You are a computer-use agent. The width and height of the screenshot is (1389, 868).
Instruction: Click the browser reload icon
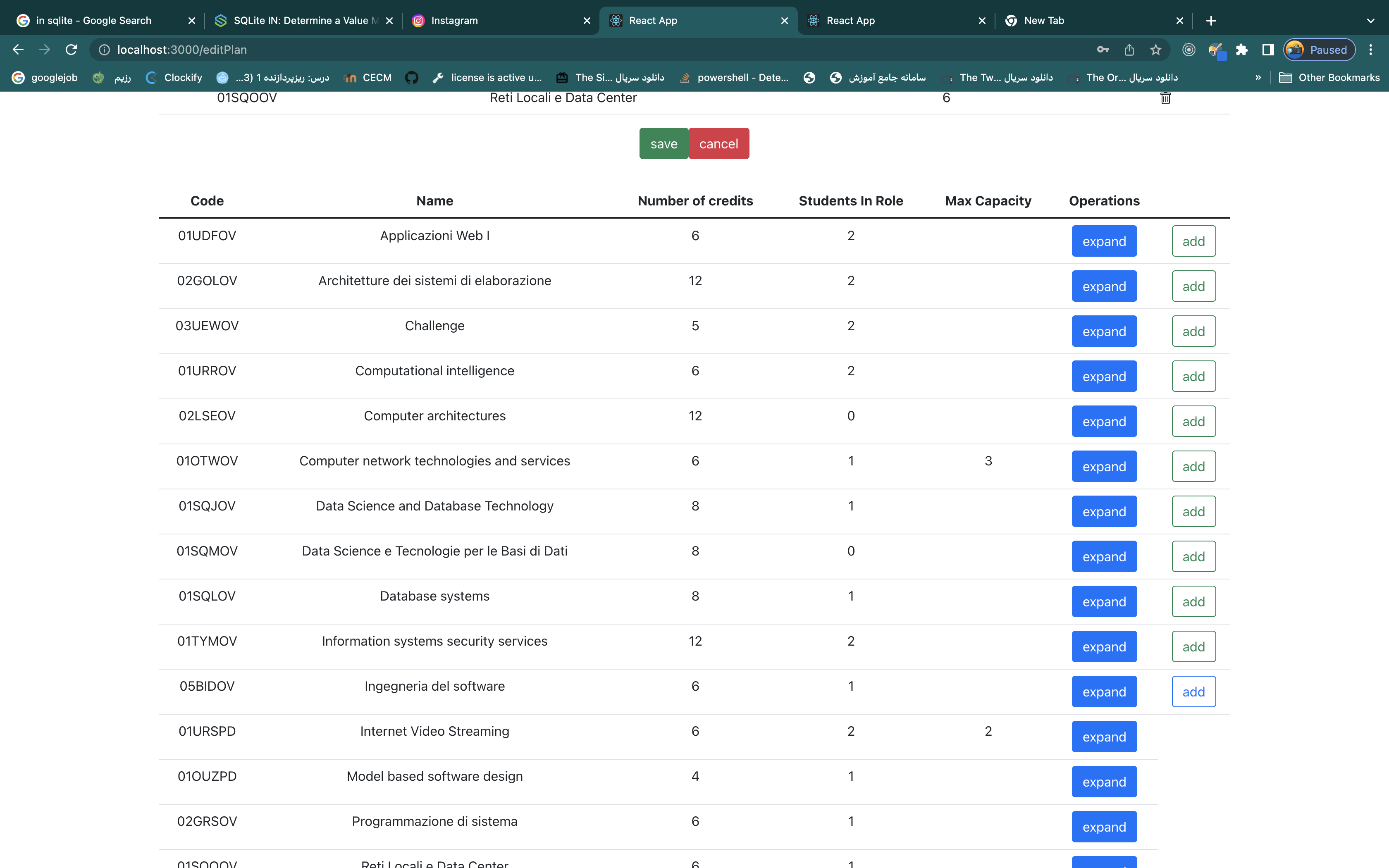[x=71, y=50]
